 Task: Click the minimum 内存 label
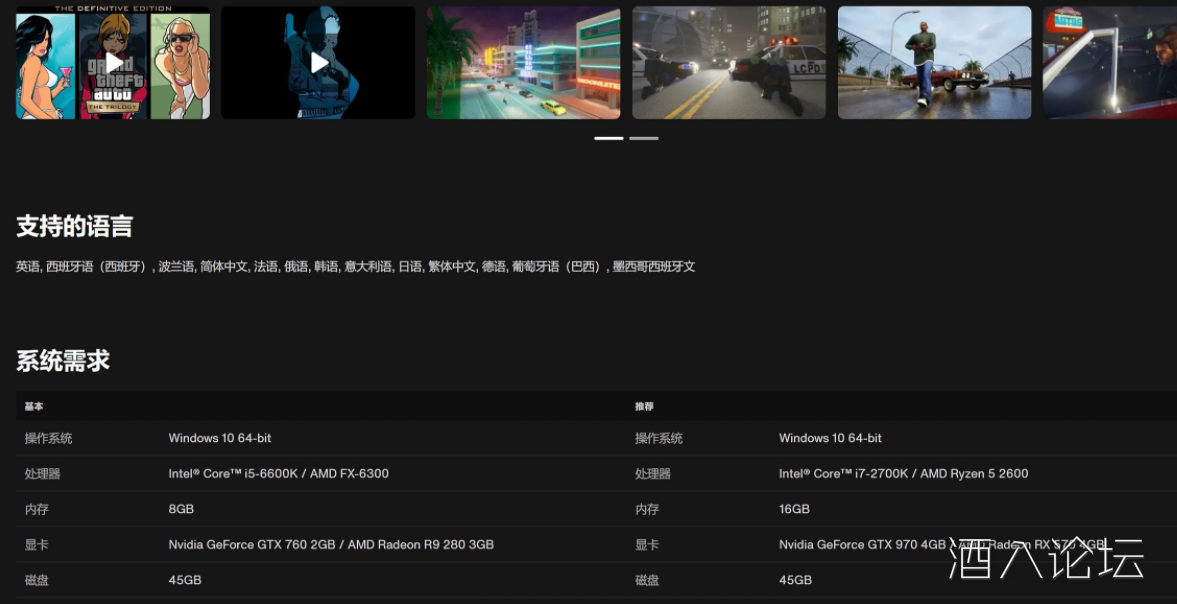(37, 509)
